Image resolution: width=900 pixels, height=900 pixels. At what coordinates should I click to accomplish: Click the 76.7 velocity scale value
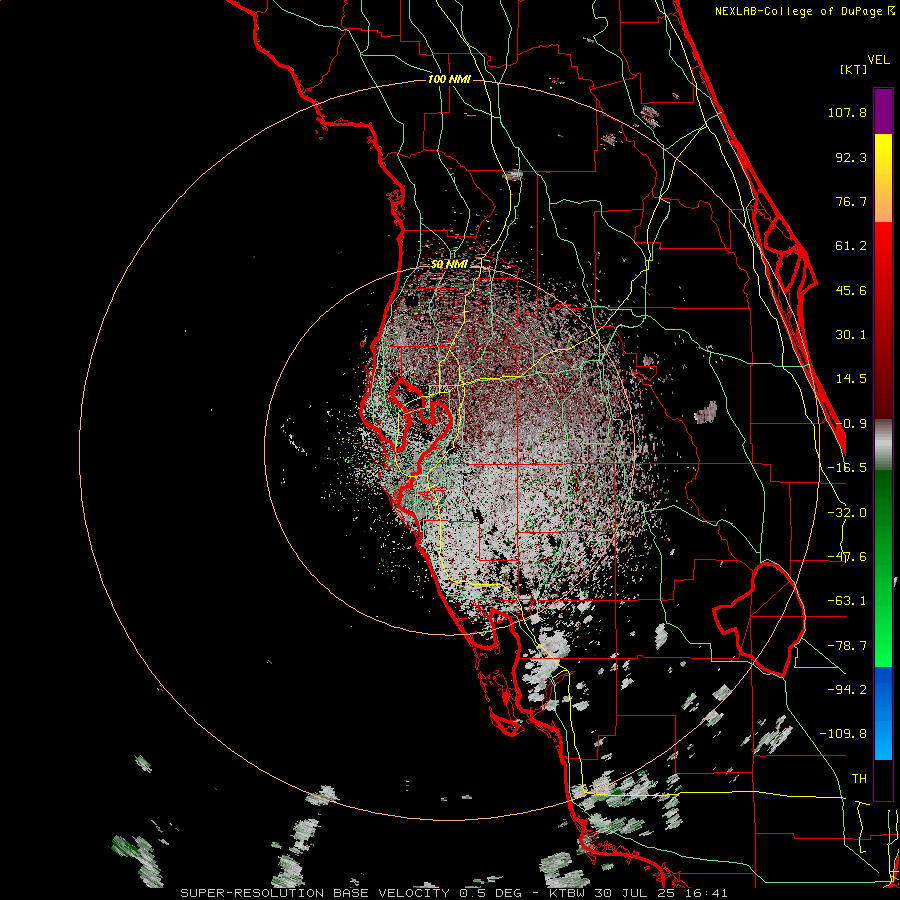(x=851, y=201)
